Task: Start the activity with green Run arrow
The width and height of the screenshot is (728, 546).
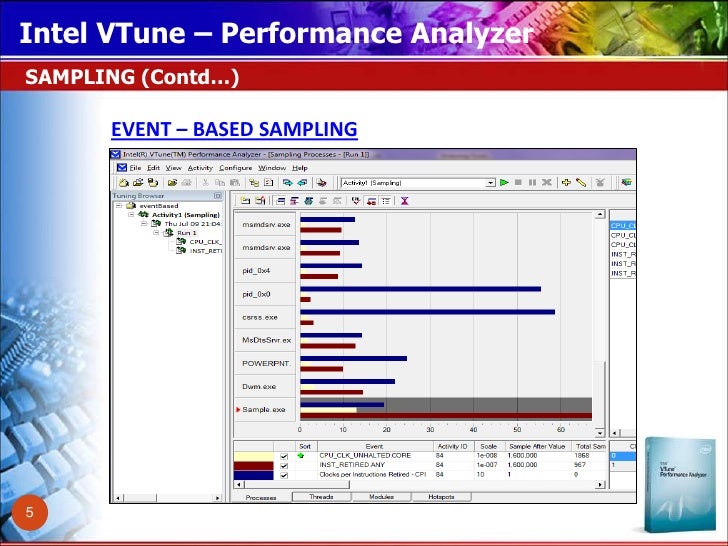Action: [x=504, y=182]
